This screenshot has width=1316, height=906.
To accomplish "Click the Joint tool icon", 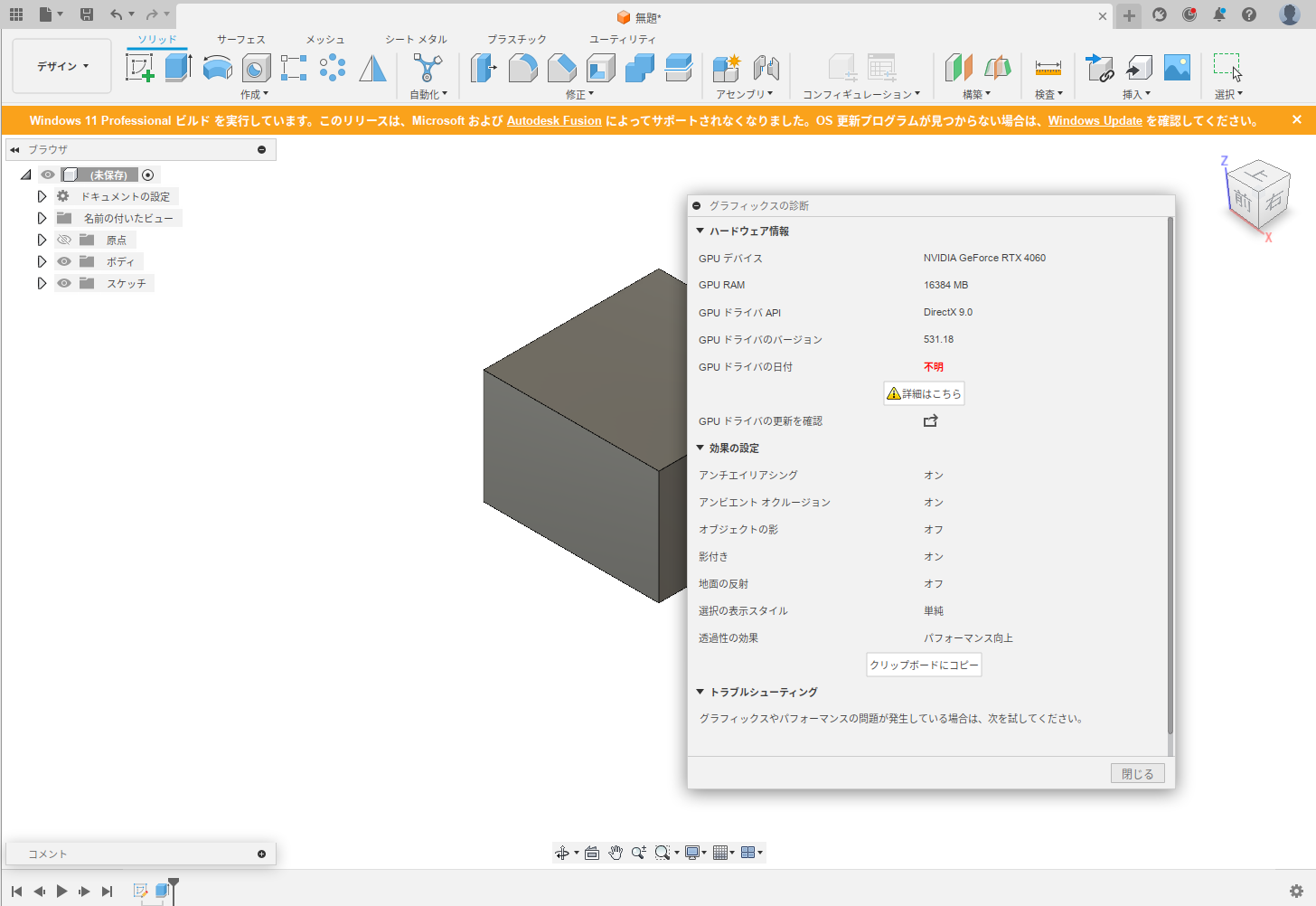I will [766, 68].
